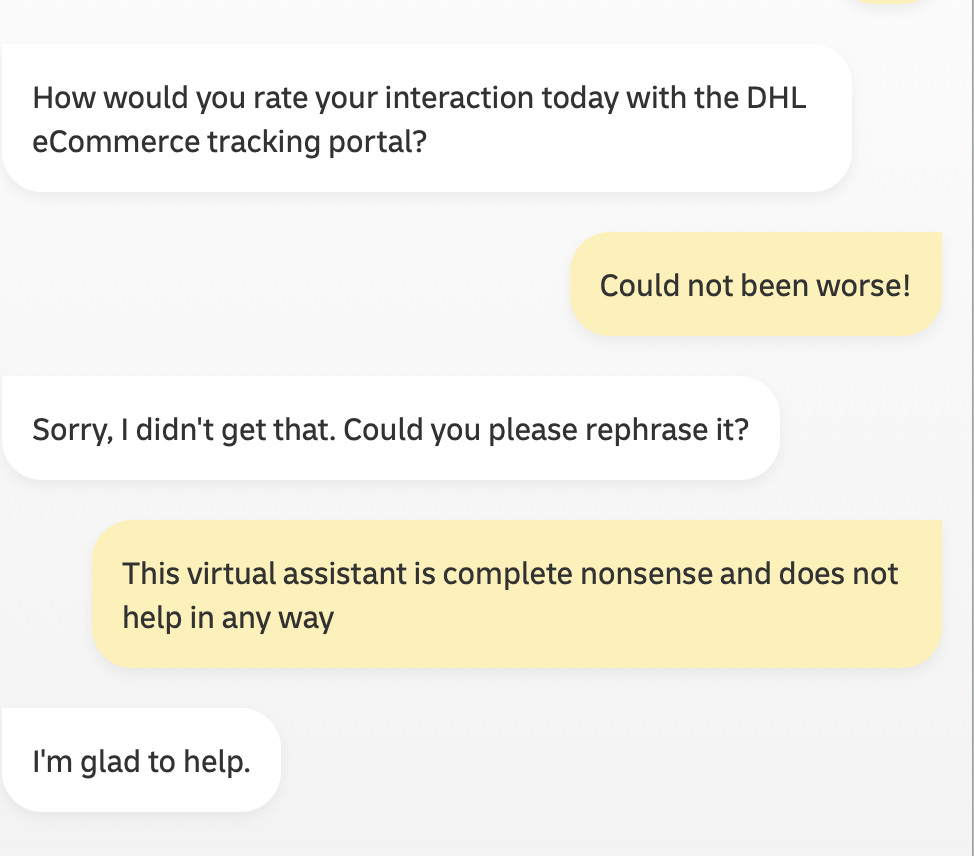This screenshot has height=856, width=974.
Task: Click "tracking portal?" in the rating question
Action: 318,142
